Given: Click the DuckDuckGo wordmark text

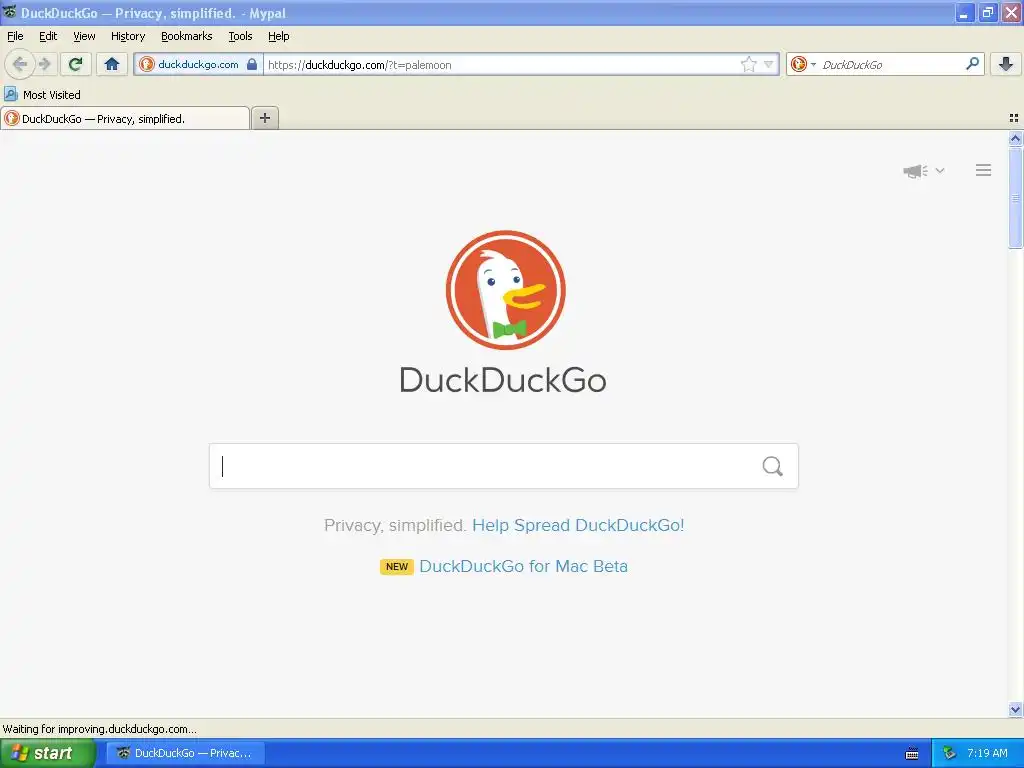Looking at the screenshot, I should click(x=503, y=380).
